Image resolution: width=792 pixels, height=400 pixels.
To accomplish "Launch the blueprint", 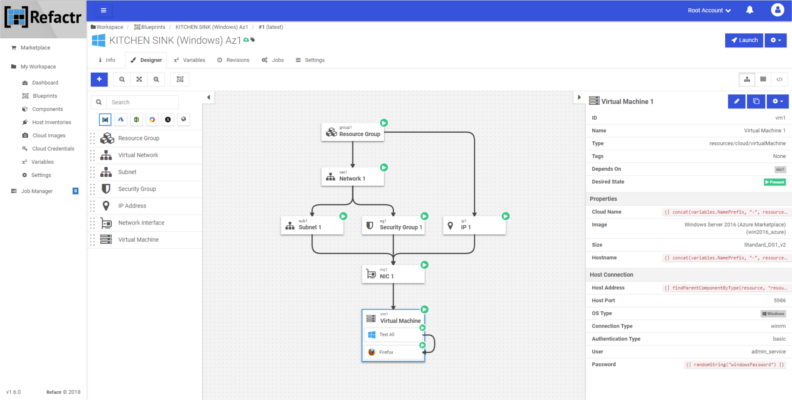I will (744, 40).
